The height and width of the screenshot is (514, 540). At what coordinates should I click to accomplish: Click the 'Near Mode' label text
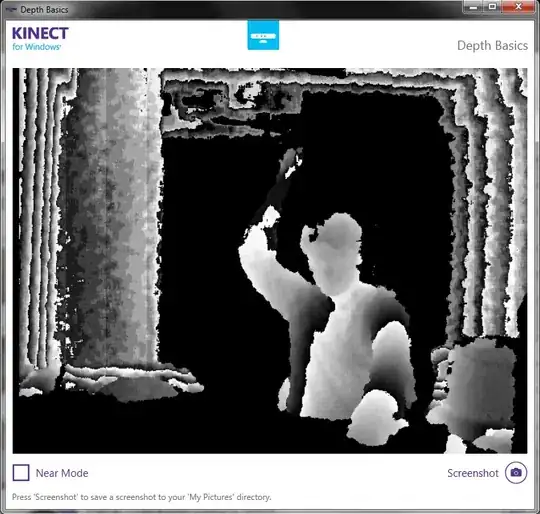[x=62, y=473]
